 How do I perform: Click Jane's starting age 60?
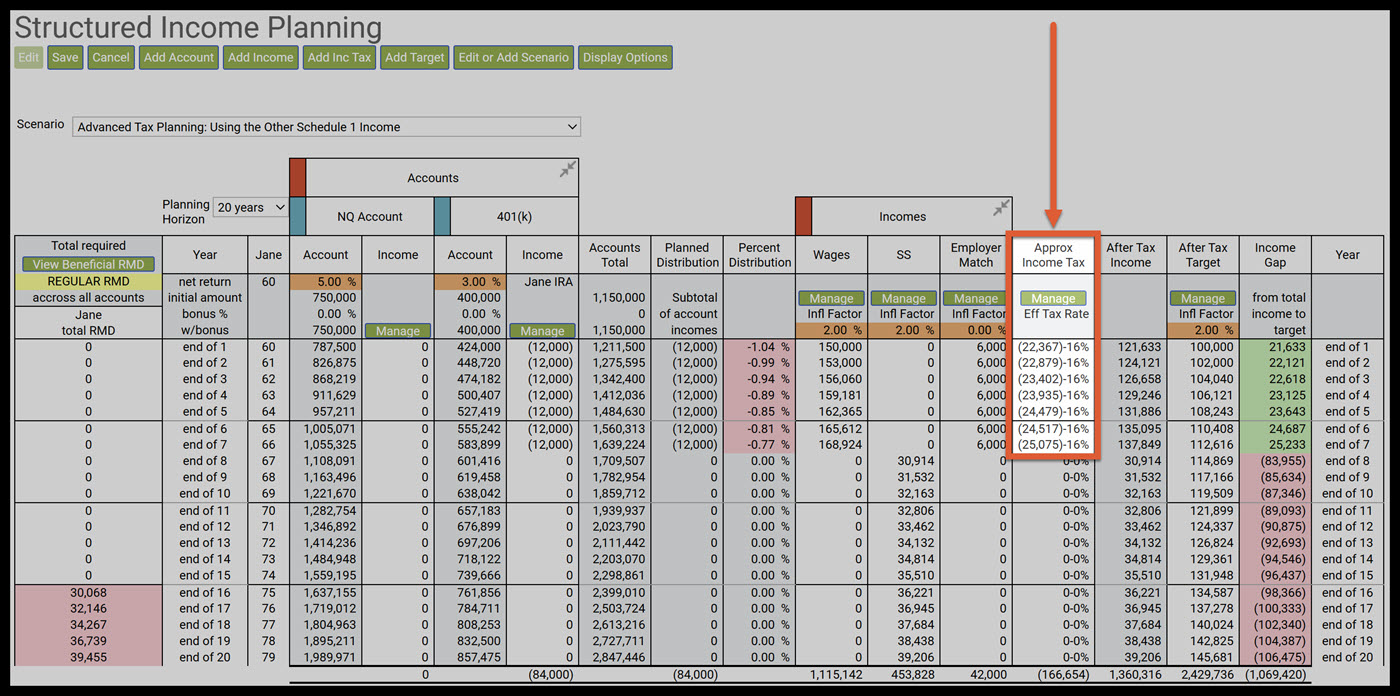click(267, 282)
